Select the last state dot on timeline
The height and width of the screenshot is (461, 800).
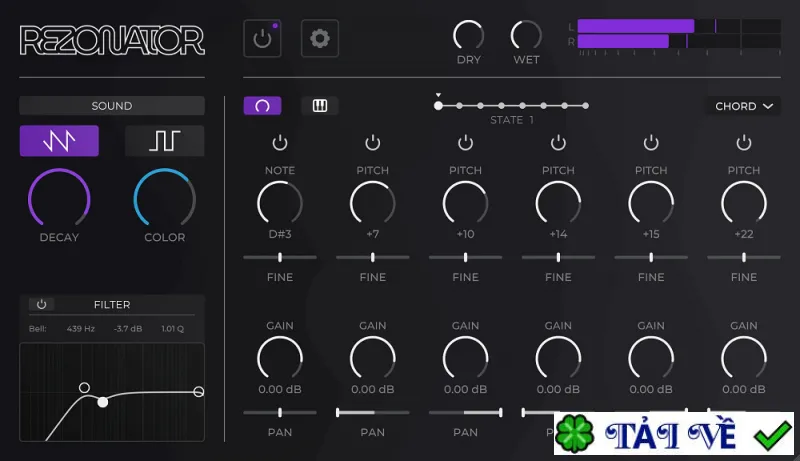586,106
